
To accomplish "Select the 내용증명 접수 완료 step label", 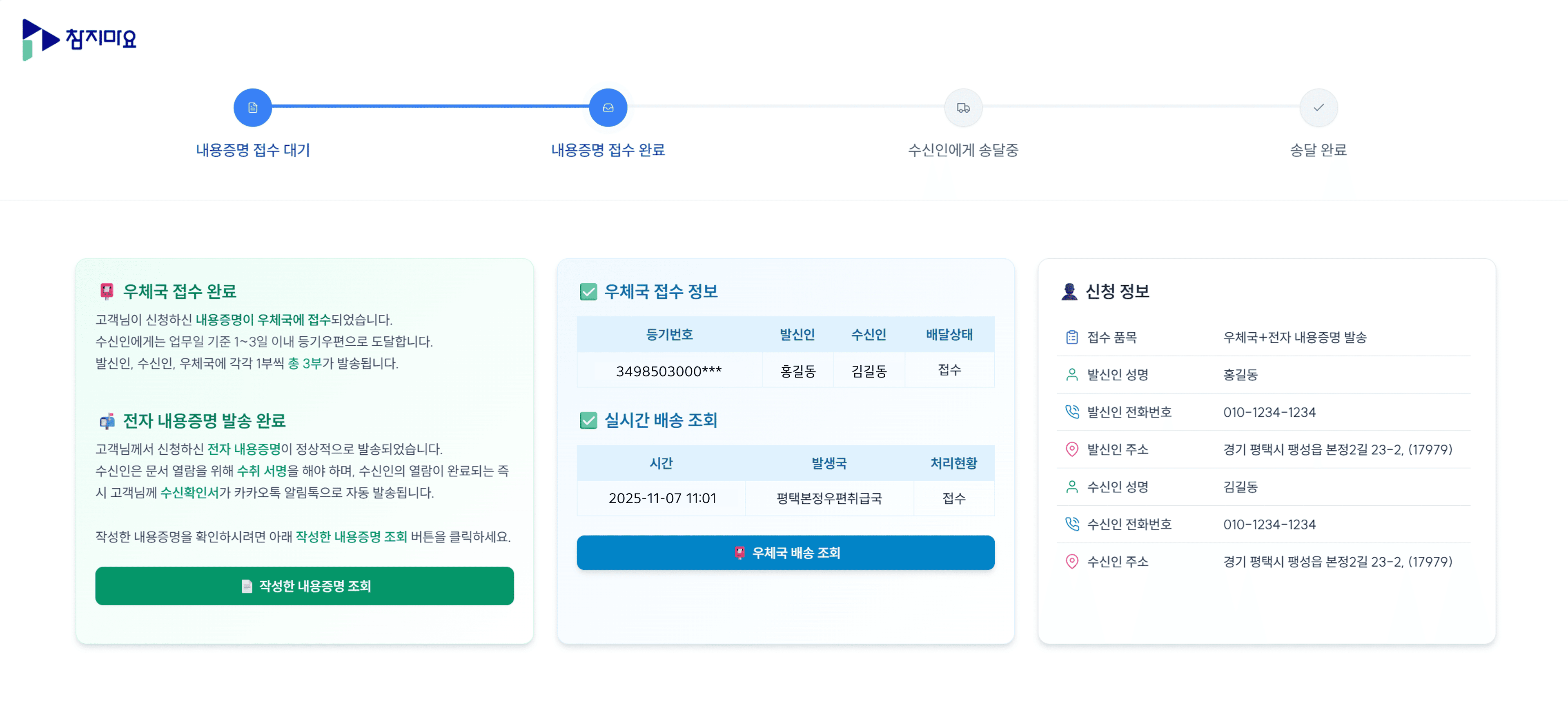I will 608,150.
